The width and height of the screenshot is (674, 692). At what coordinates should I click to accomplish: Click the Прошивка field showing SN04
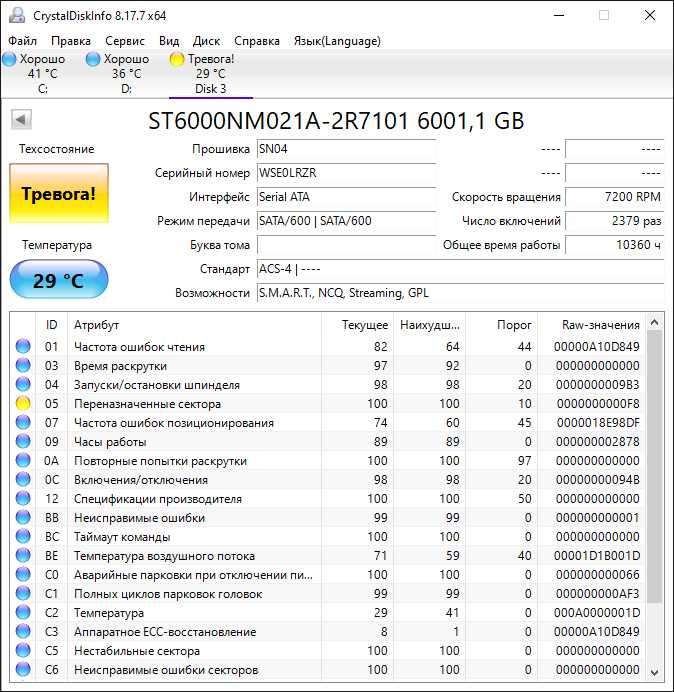346,149
